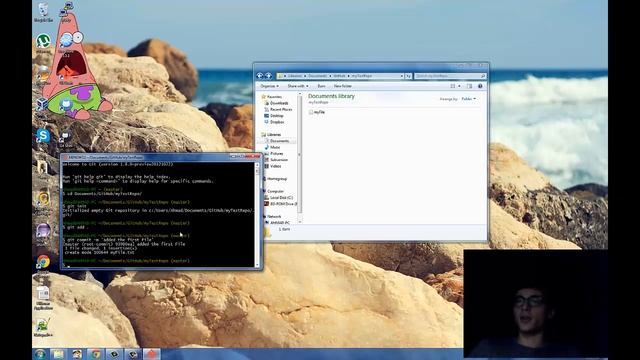This screenshot has width=640, height=360.
Task: Open the address bar history dropdown
Action: pyautogui.click(x=402, y=76)
